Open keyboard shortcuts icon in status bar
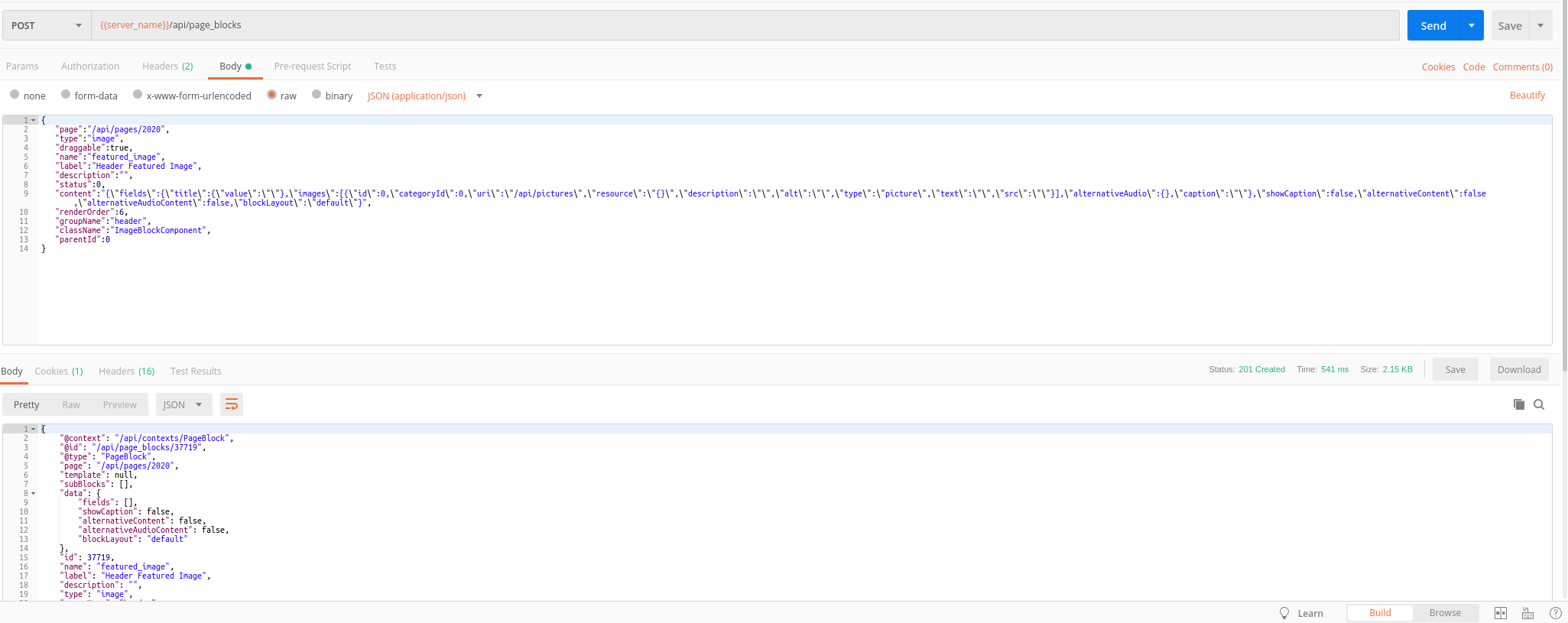The height and width of the screenshot is (623, 1568). [1527, 613]
